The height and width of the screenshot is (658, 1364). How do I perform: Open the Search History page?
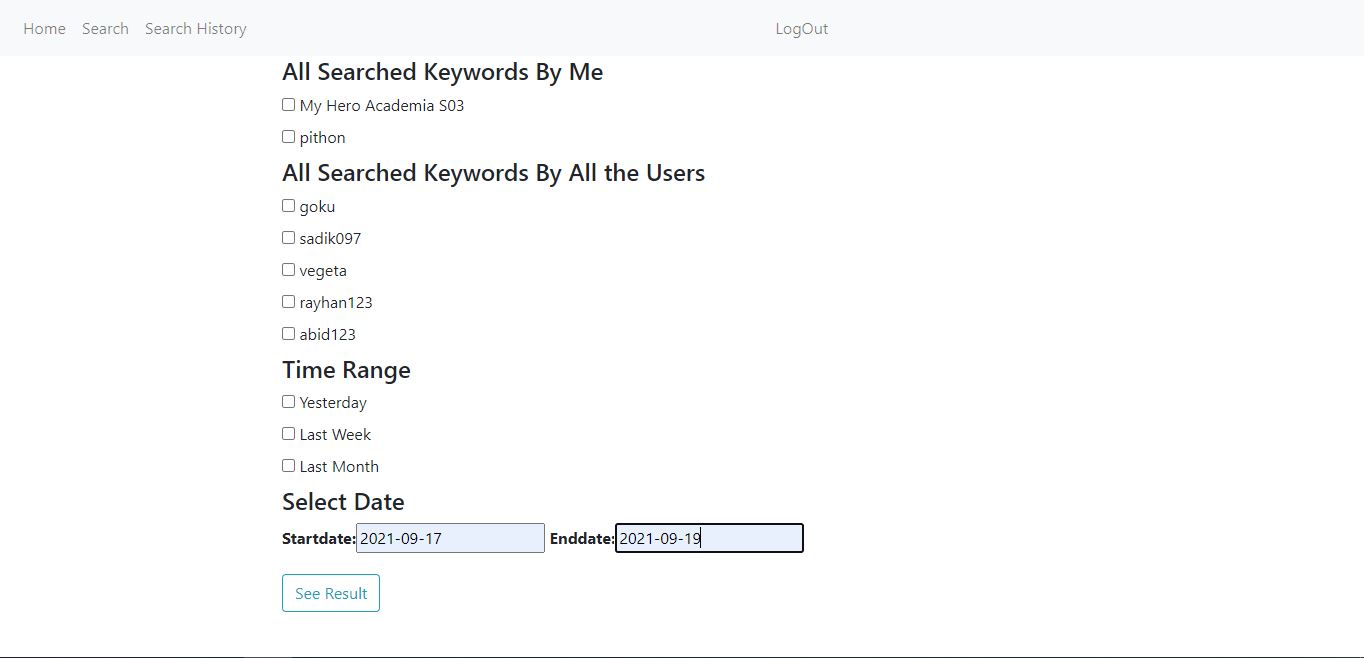click(x=195, y=28)
